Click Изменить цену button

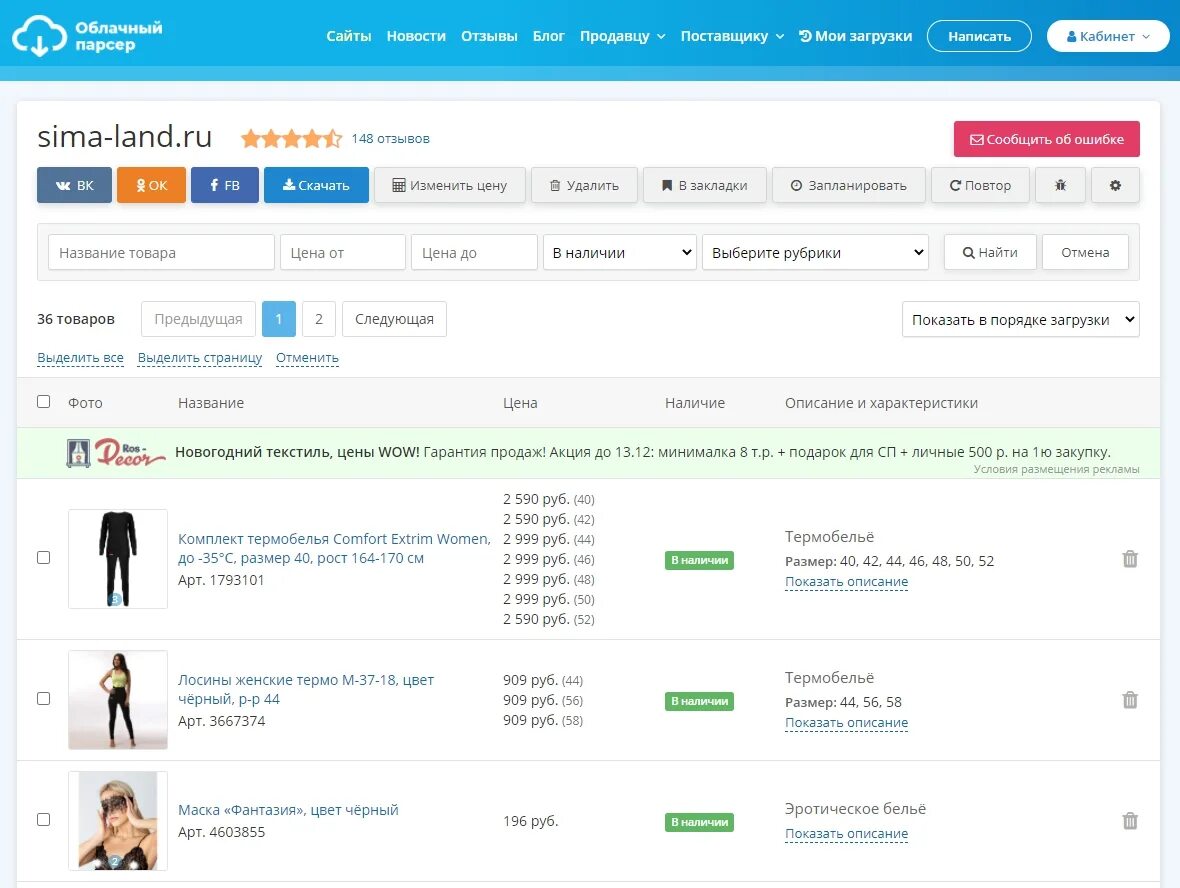point(450,185)
